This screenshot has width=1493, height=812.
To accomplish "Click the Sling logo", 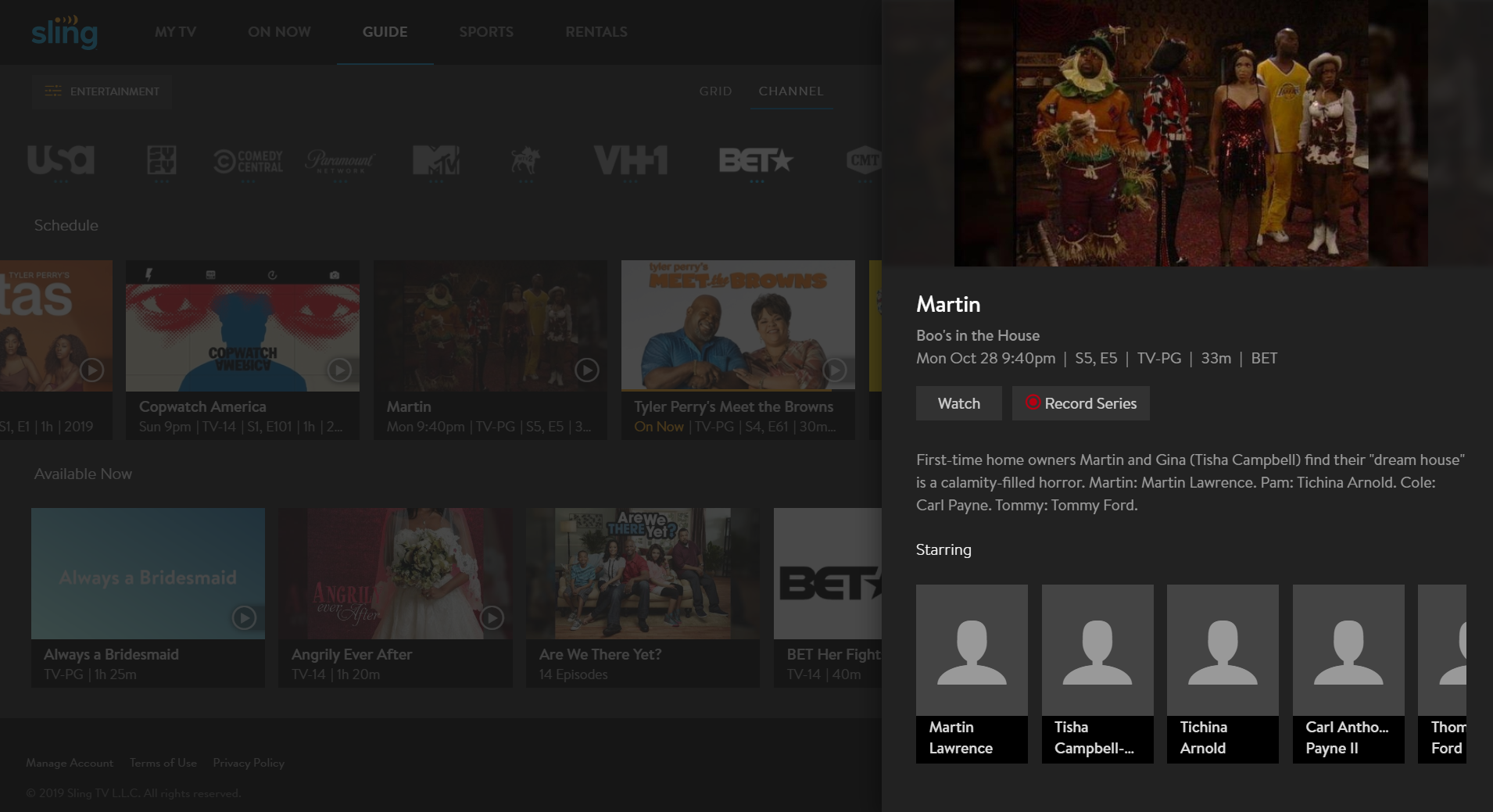I will pyautogui.click(x=64, y=32).
